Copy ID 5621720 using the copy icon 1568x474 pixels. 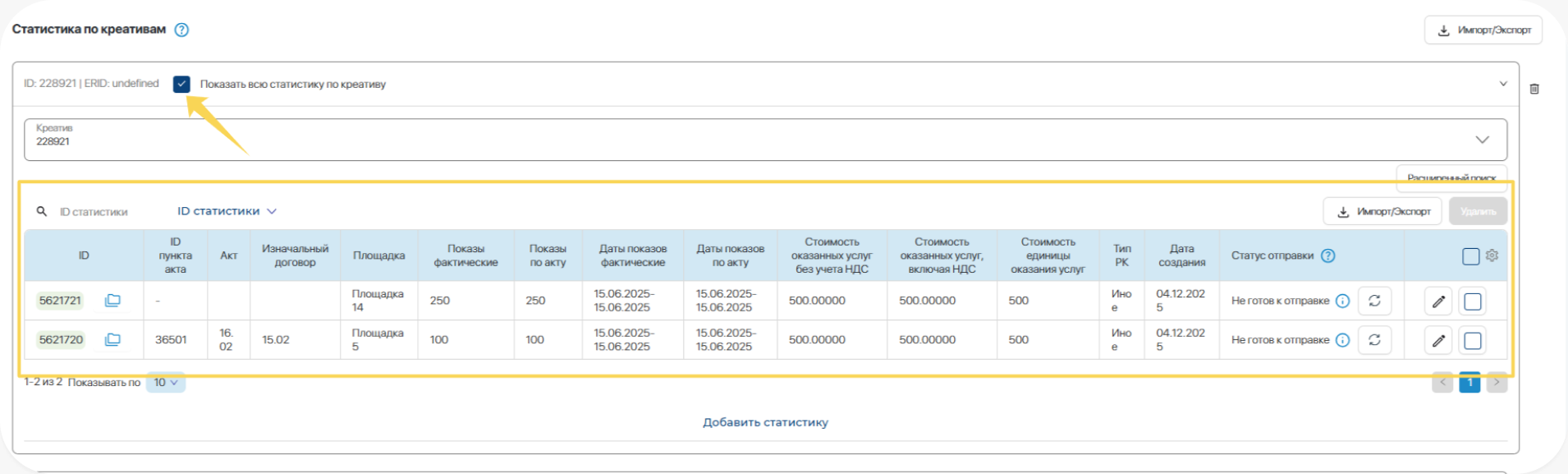tap(112, 339)
